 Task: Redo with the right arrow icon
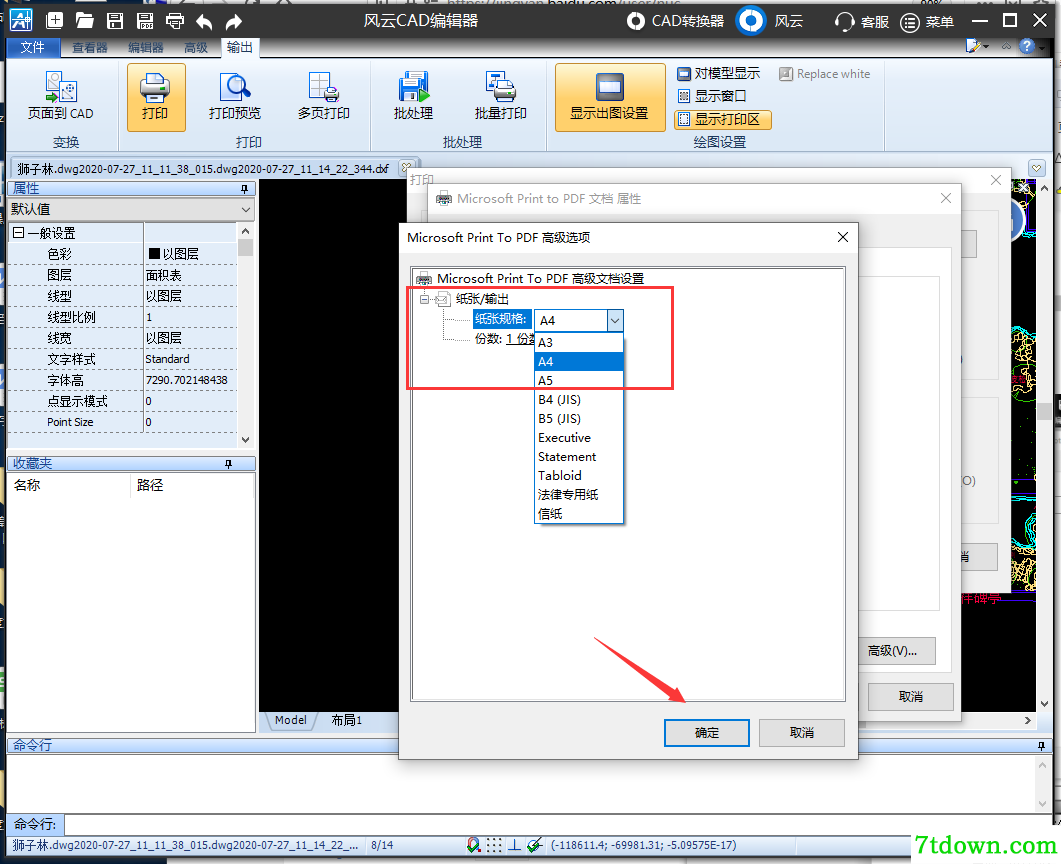[x=233, y=22]
